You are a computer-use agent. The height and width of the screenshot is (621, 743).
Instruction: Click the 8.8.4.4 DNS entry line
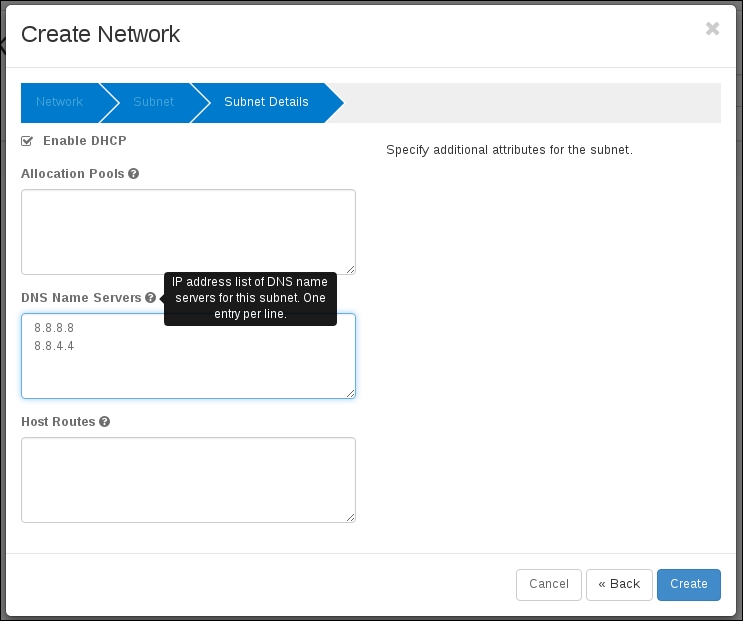click(54, 346)
